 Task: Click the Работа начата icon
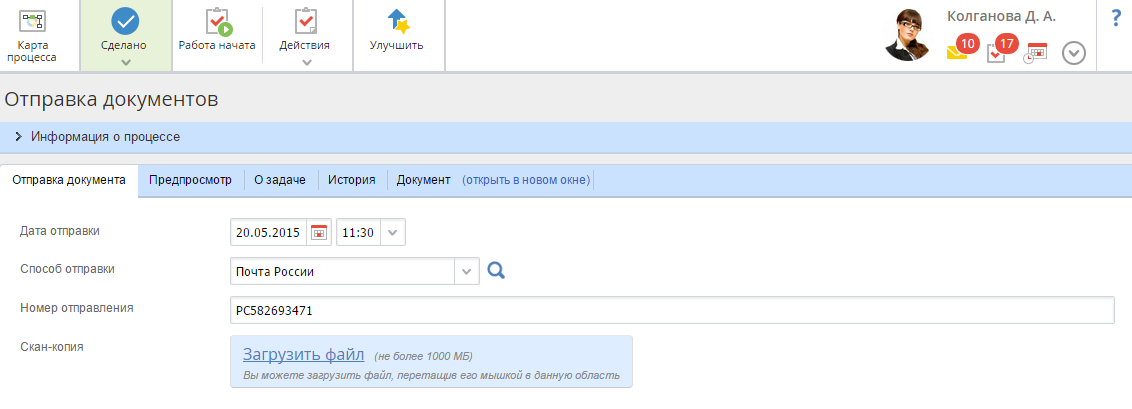pyautogui.click(x=217, y=22)
